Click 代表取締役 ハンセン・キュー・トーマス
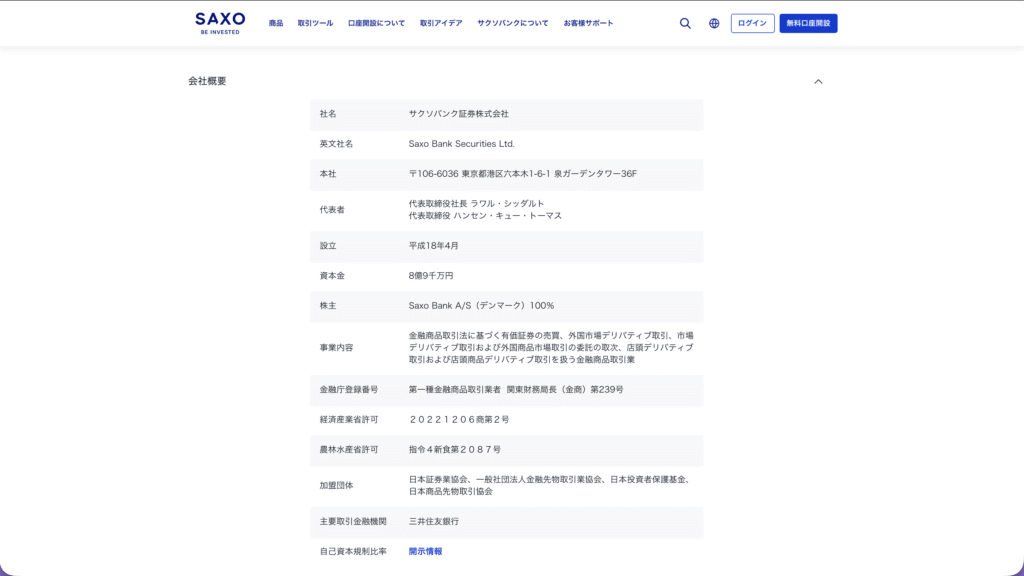Image resolution: width=1024 pixels, height=576 pixels. tap(485, 216)
